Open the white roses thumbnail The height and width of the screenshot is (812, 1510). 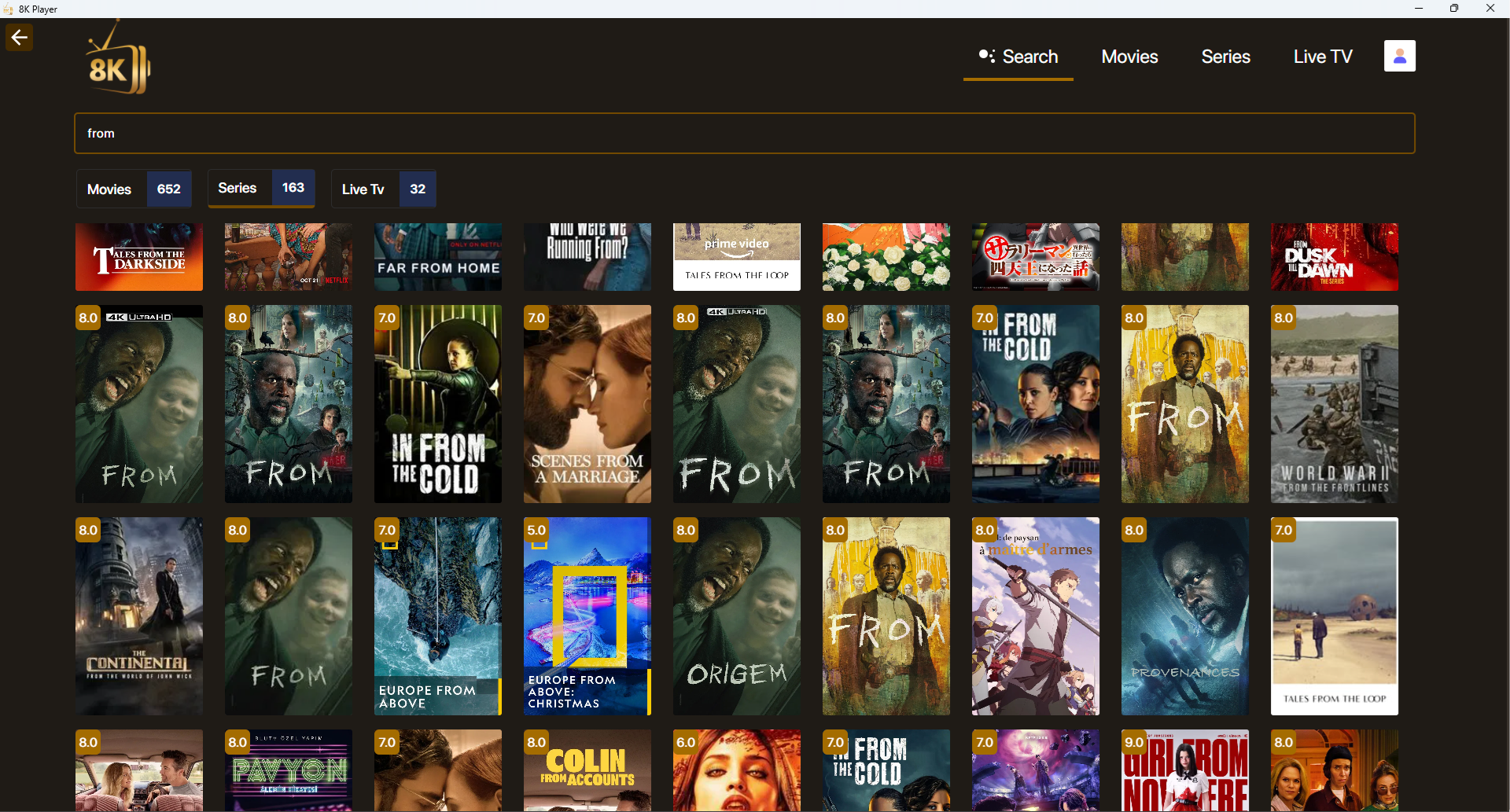click(886, 257)
